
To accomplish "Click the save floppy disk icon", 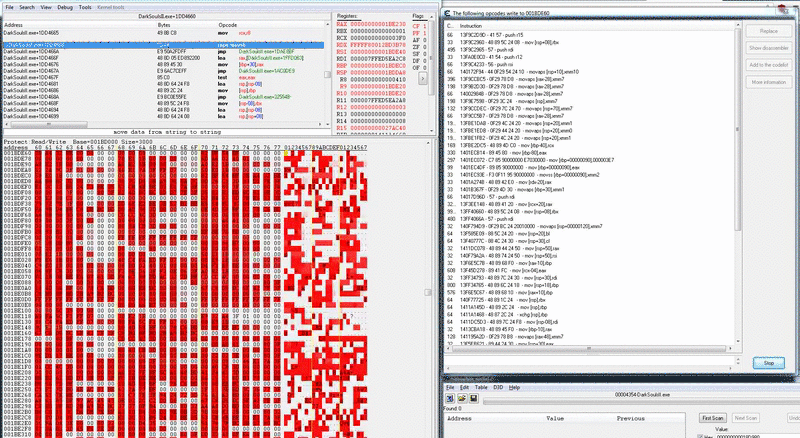I will 473,398.
